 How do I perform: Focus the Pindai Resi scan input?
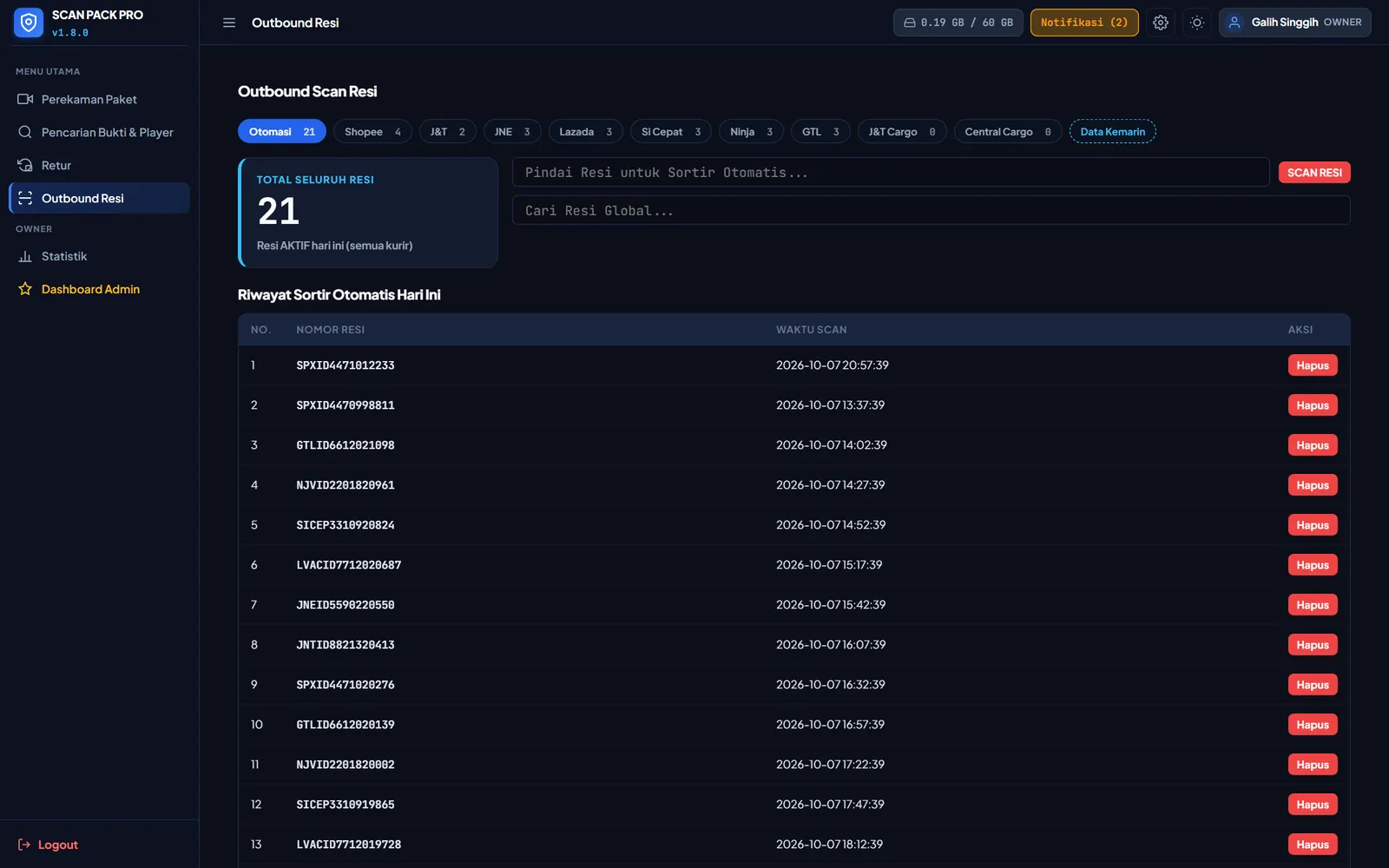click(x=891, y=172)
